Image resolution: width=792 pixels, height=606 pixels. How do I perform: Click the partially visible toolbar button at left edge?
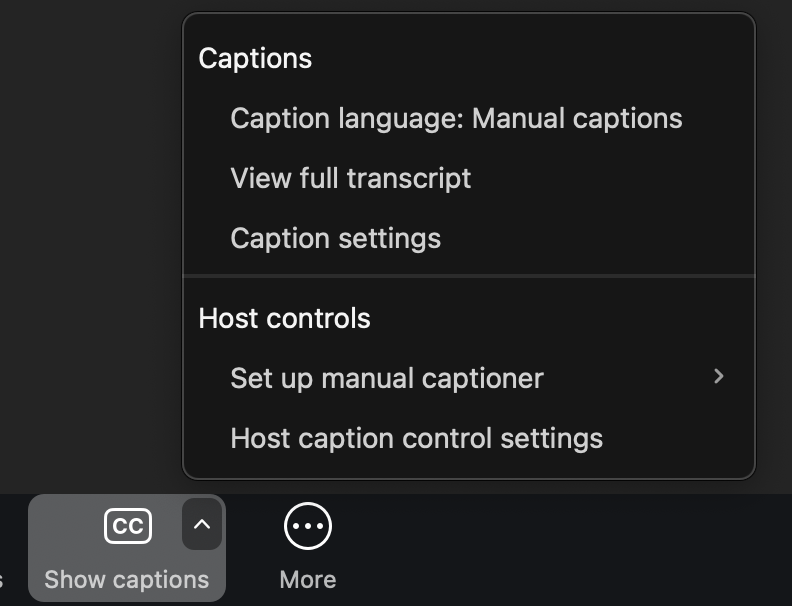(x=2, y=579)
